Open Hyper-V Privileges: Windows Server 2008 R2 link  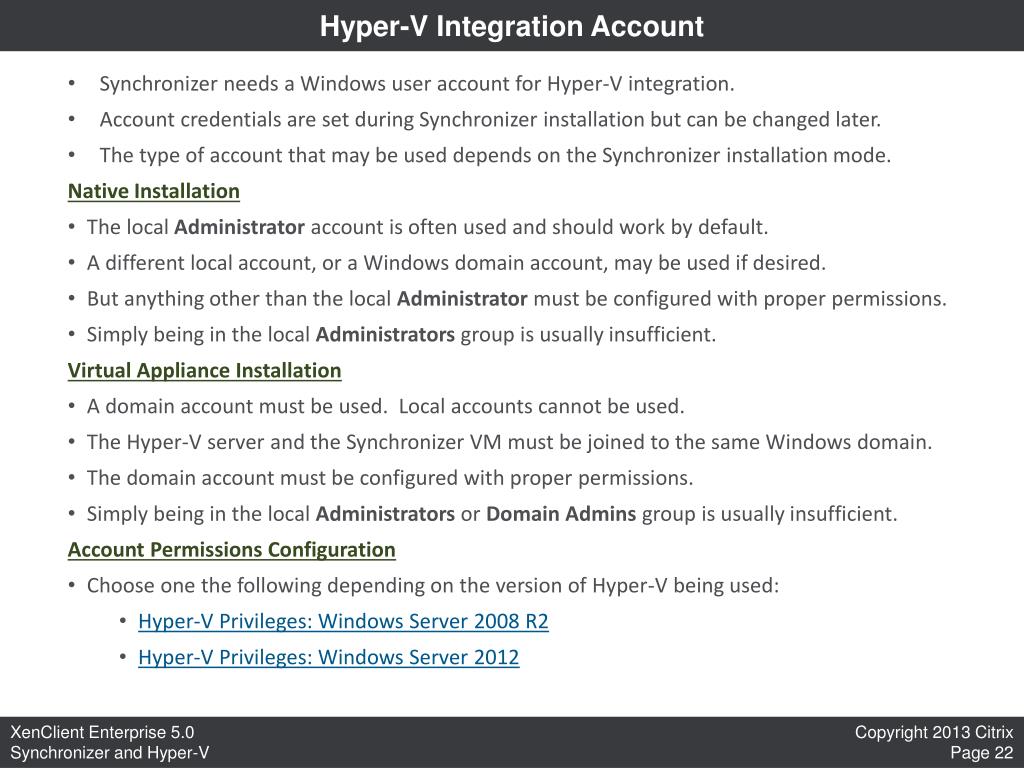pos(343,621)
